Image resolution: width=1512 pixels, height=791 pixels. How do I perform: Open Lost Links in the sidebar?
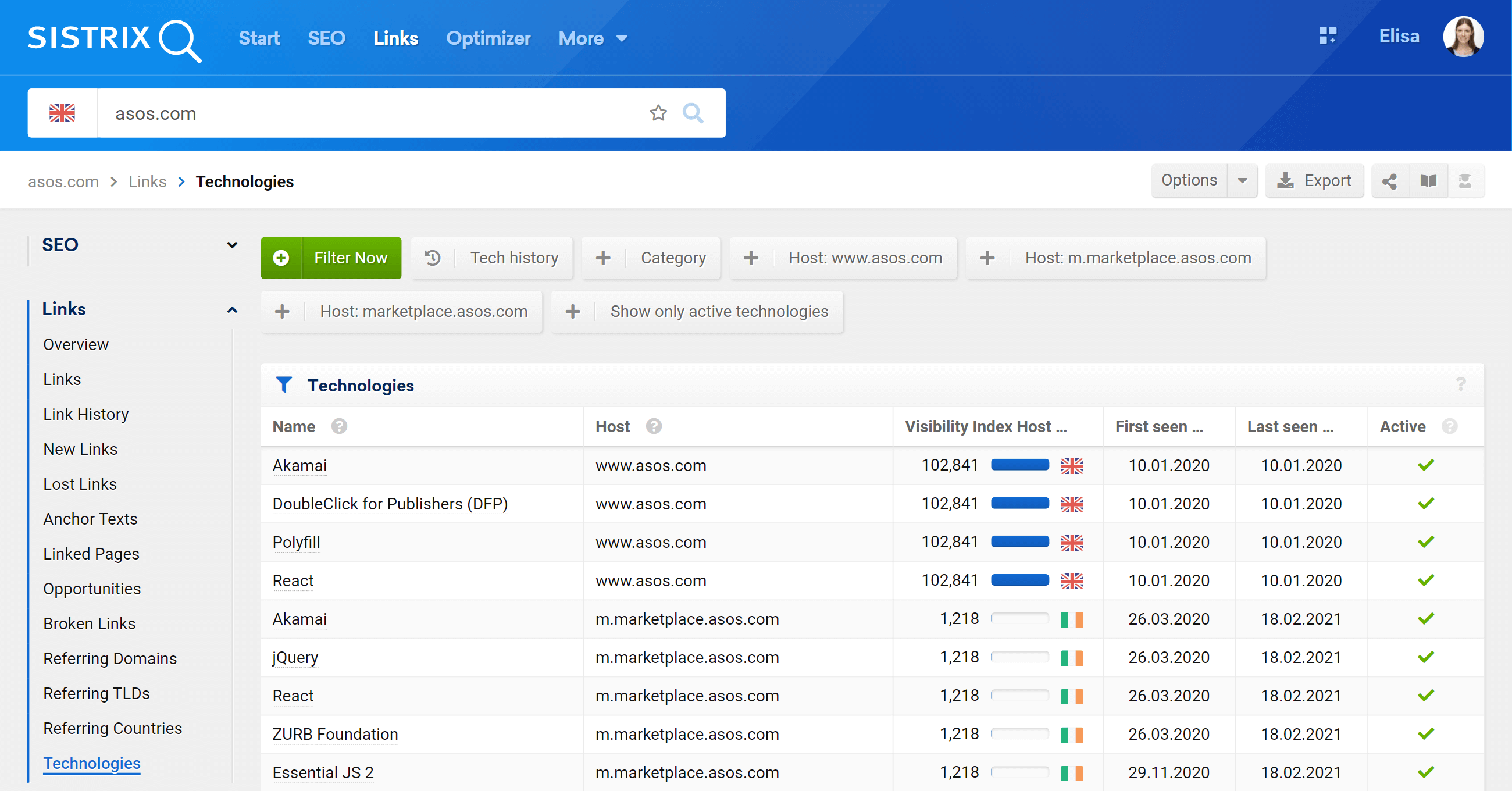(x=80, y=484)
